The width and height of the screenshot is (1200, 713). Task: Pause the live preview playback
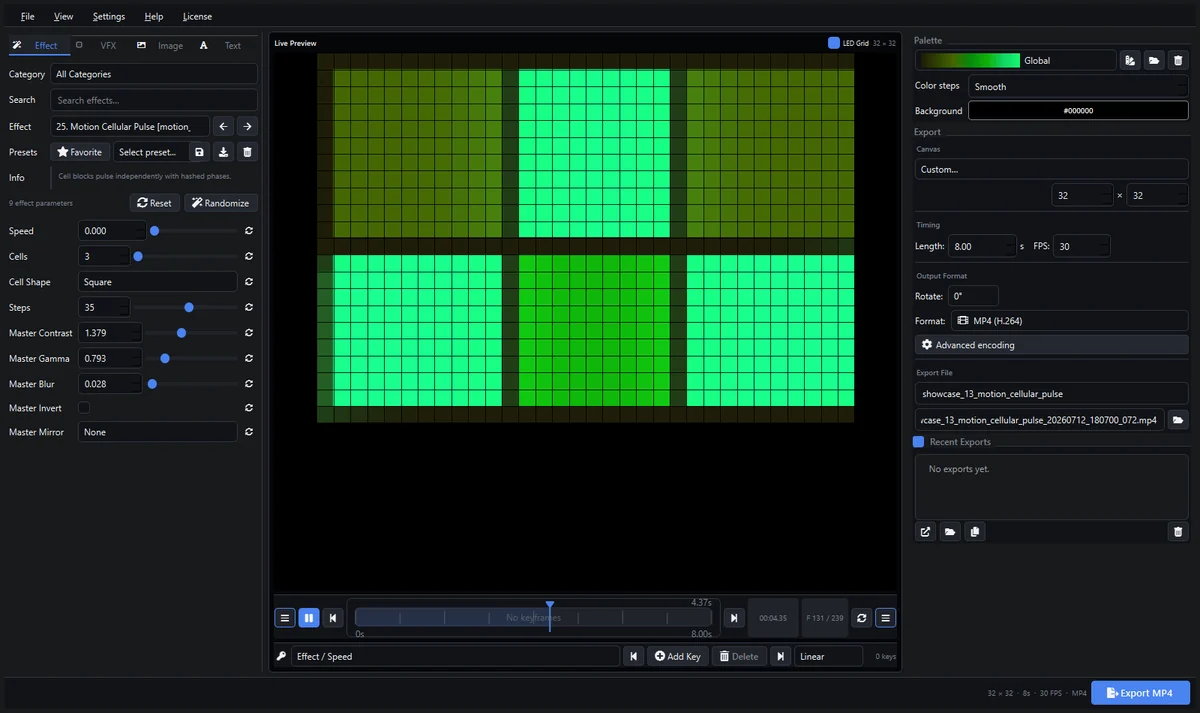point(309,618)
